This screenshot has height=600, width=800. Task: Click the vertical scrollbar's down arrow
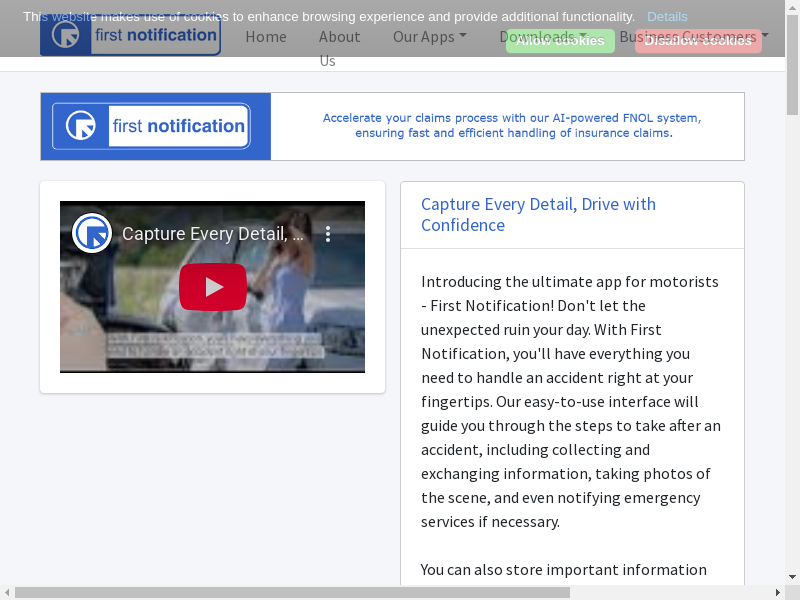coord(792,577)
